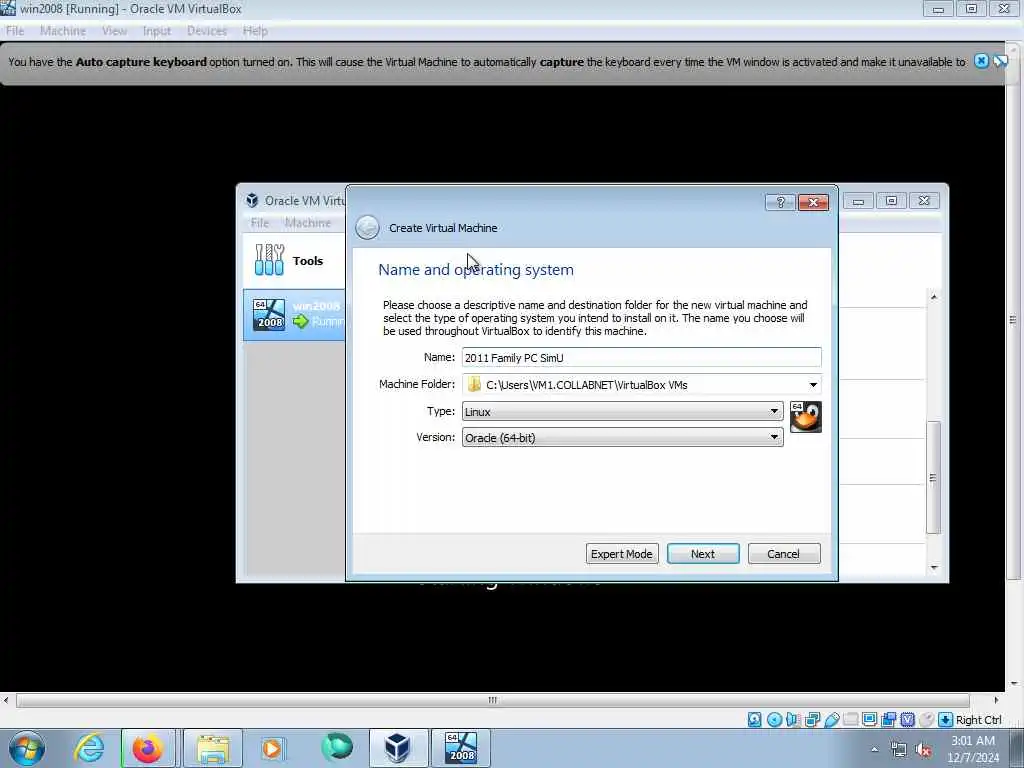The width and height of the screenshot is (1024, 768).
Task: Click the inner Manager vertical scrollbar thumb
Action: point(933,477)
